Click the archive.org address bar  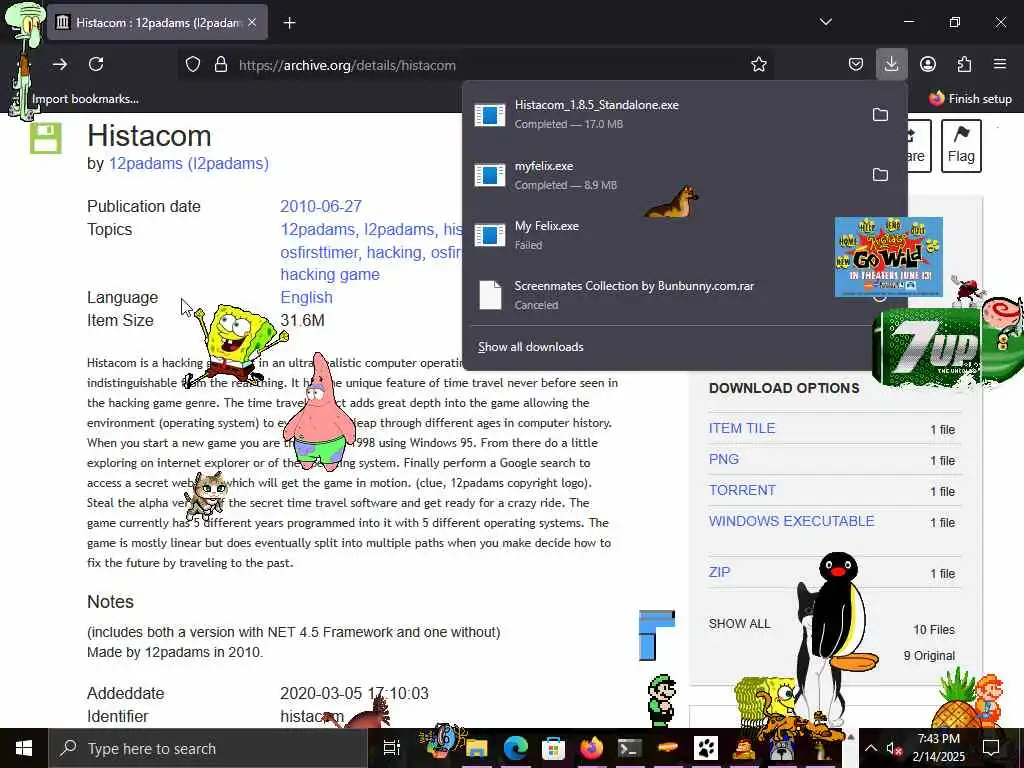475,65
